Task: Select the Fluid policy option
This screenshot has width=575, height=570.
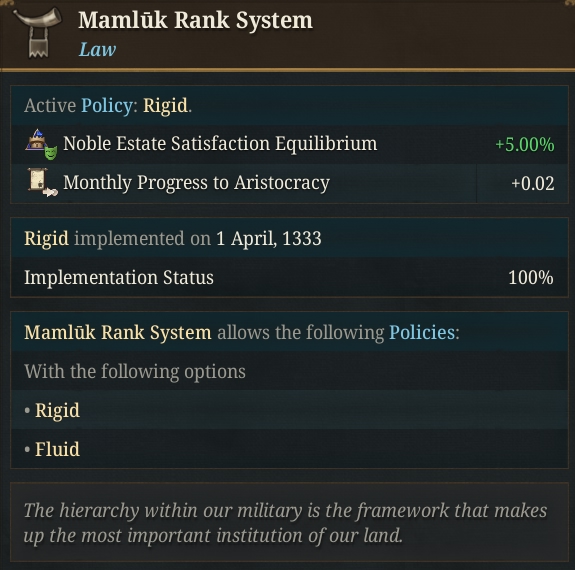Action: tap(57, 449)
